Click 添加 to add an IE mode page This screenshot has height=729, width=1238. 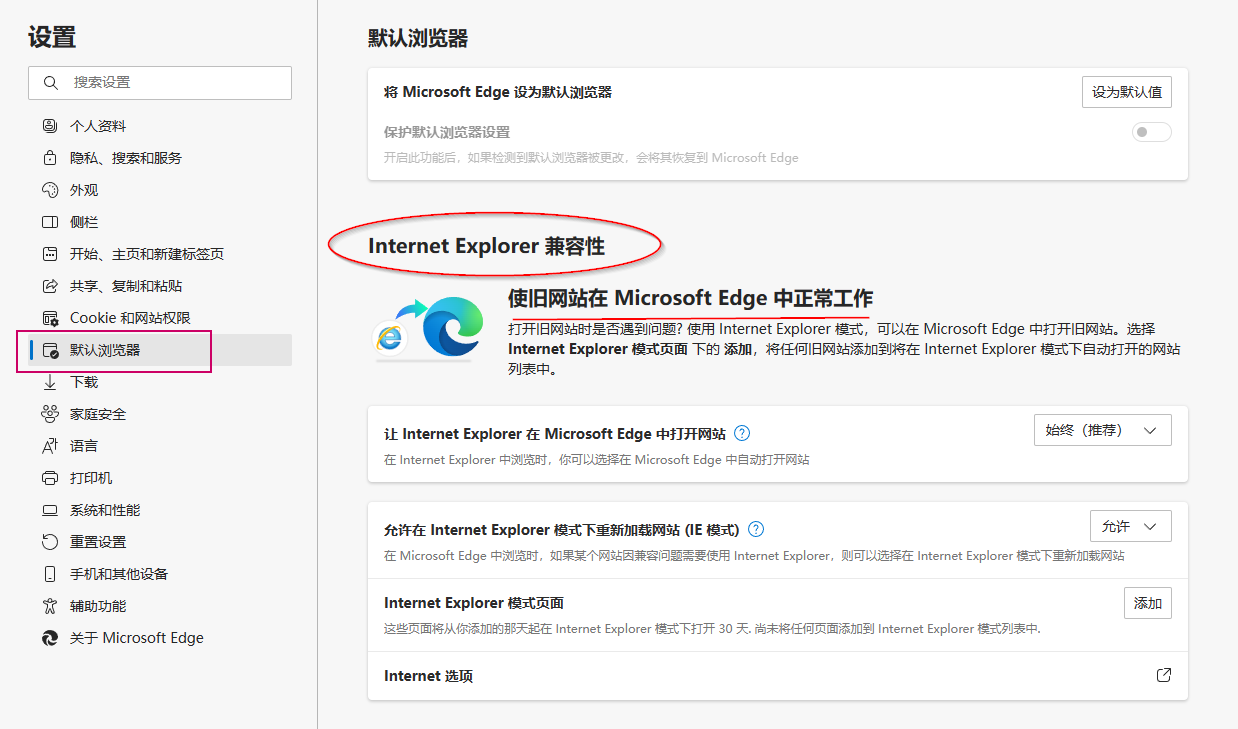pos(1147,602)
